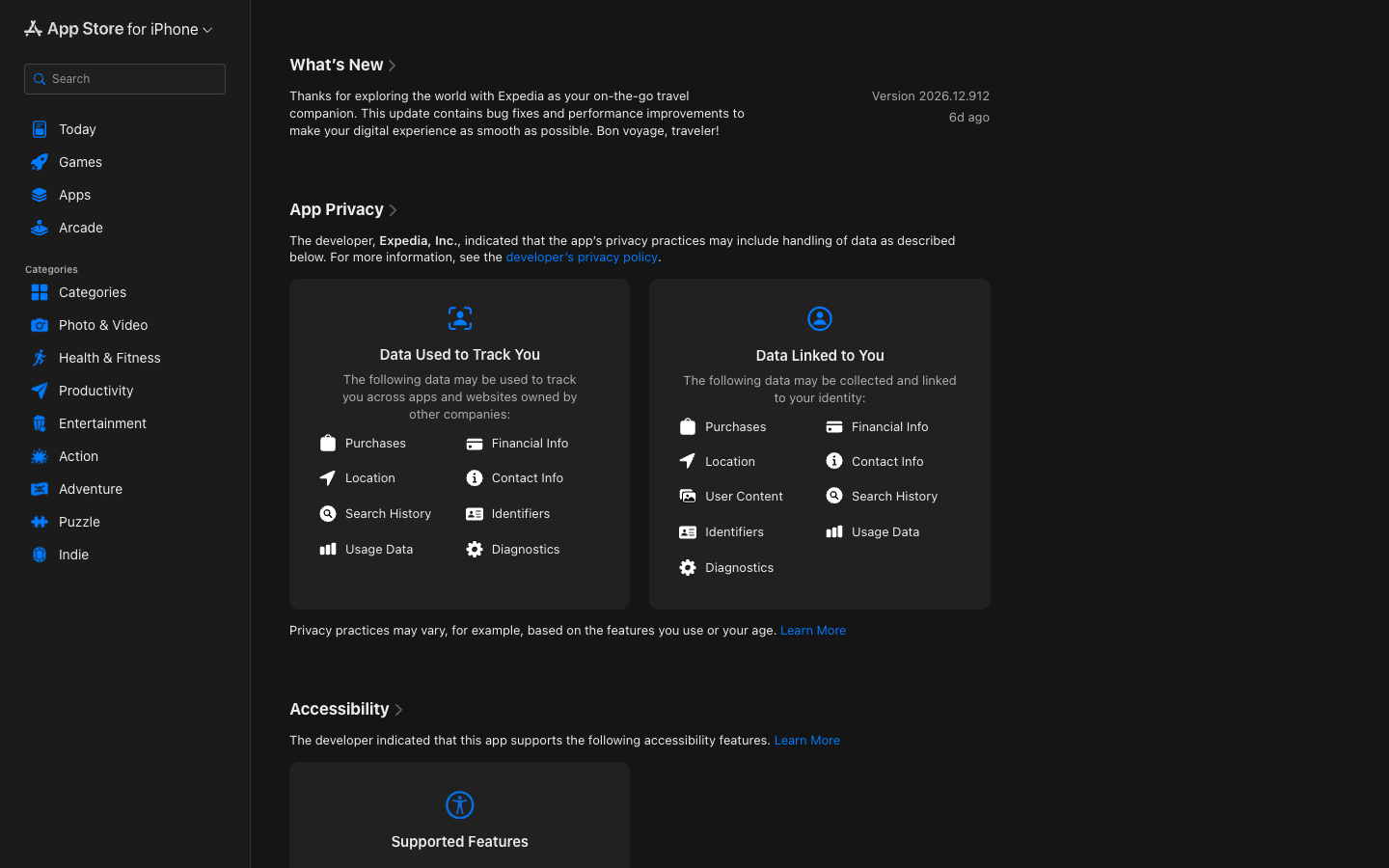Click the Entertainment popcorn icon
Image resolution: width=1389 pixels, height=868 pixels.
click(40, 423)
